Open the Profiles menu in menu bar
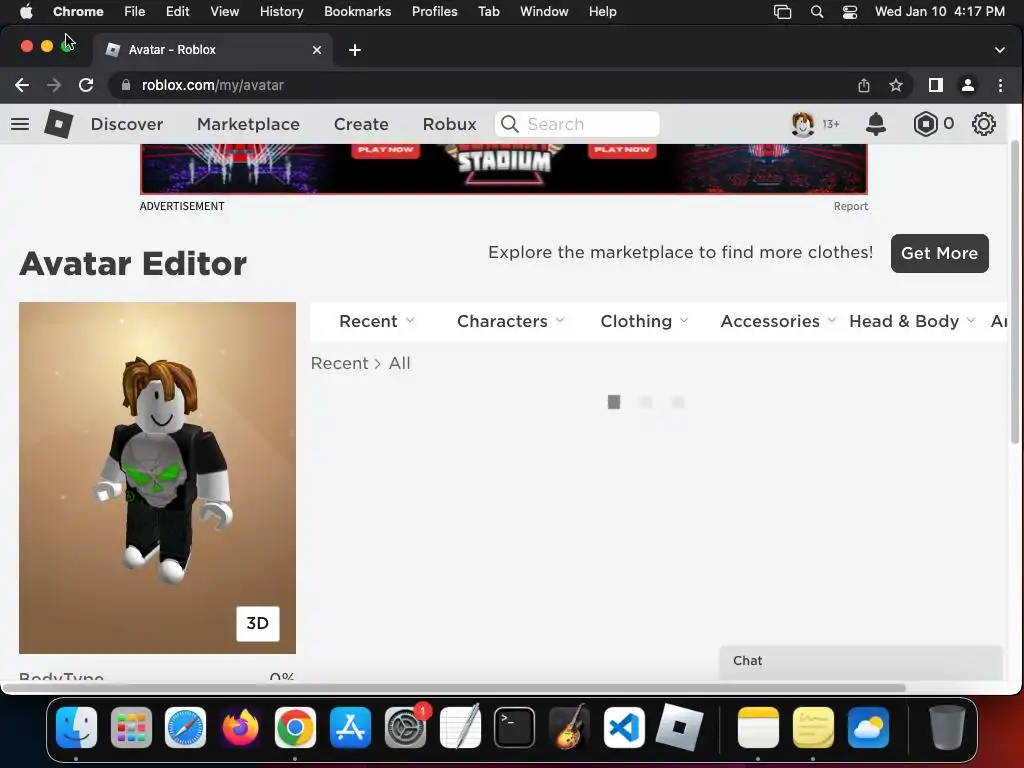 tap(434, 12)
